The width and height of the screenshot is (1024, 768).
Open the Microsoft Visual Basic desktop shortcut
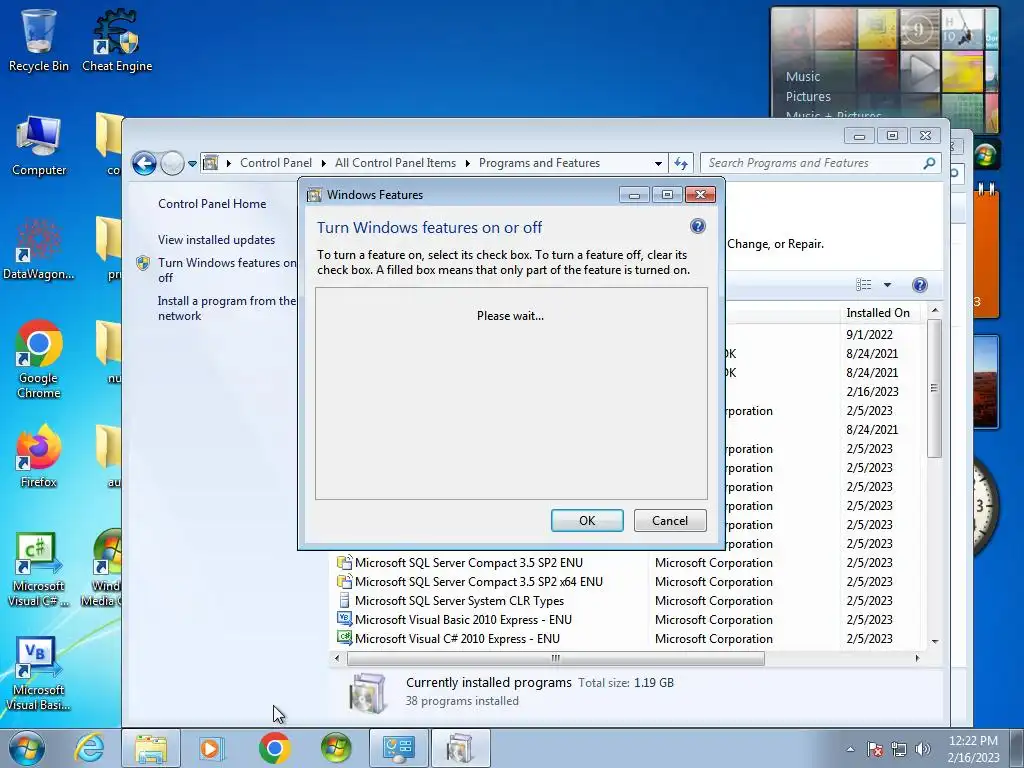[37, 674]
